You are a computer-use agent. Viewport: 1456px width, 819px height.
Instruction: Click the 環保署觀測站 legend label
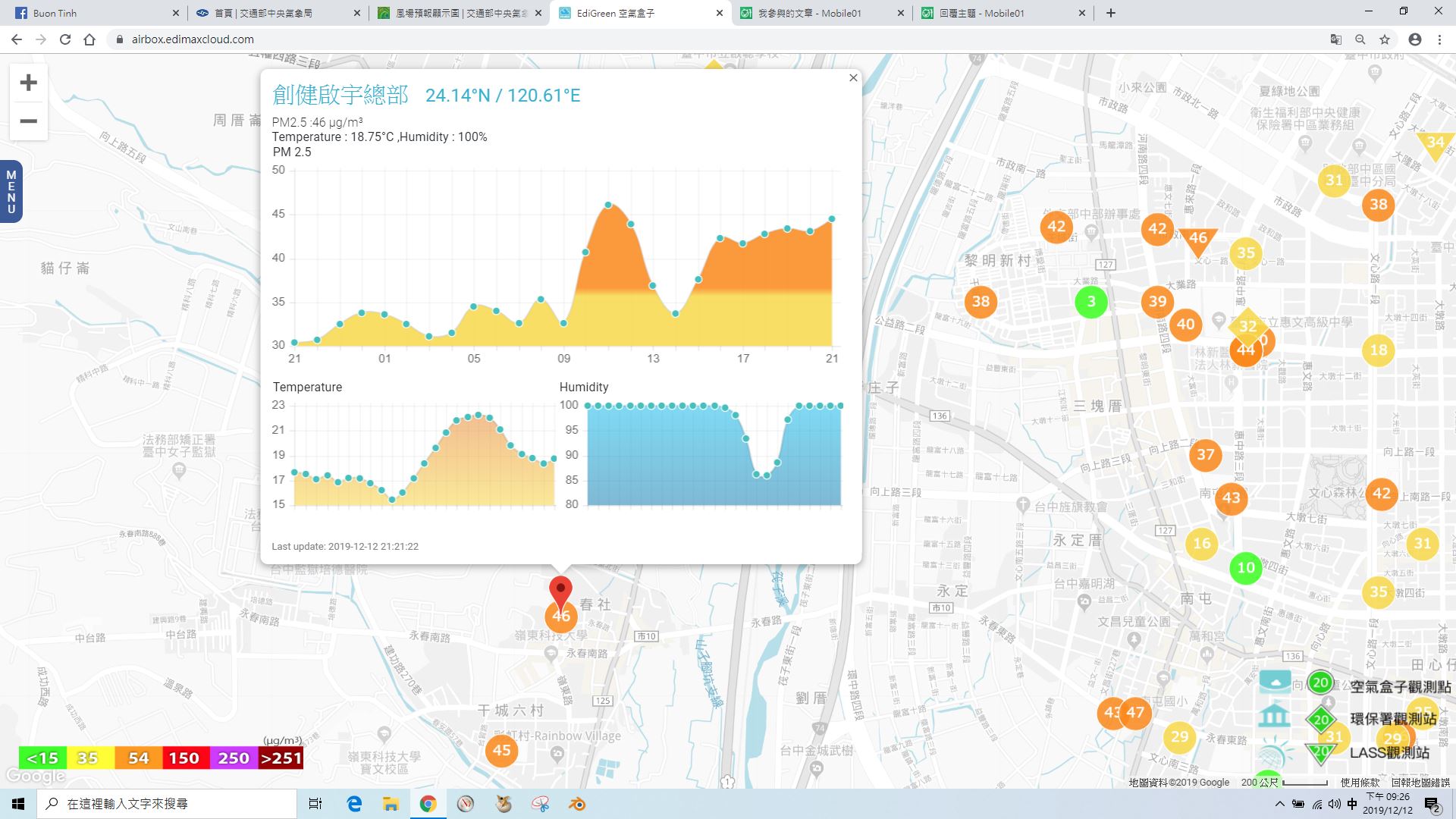point(1393,719)
